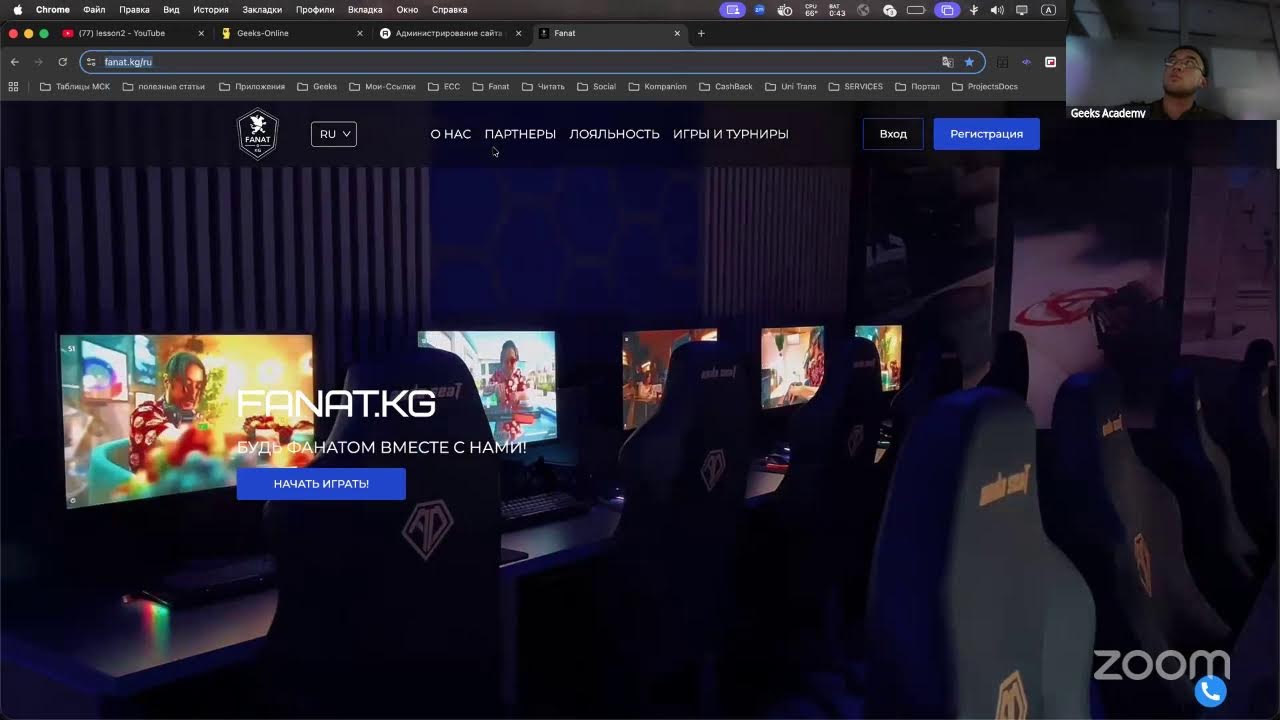Click the Bluetooth menu bar icon
Image resolution: width=1280 pixels, height=720 pixels.
tap(973, 10)
